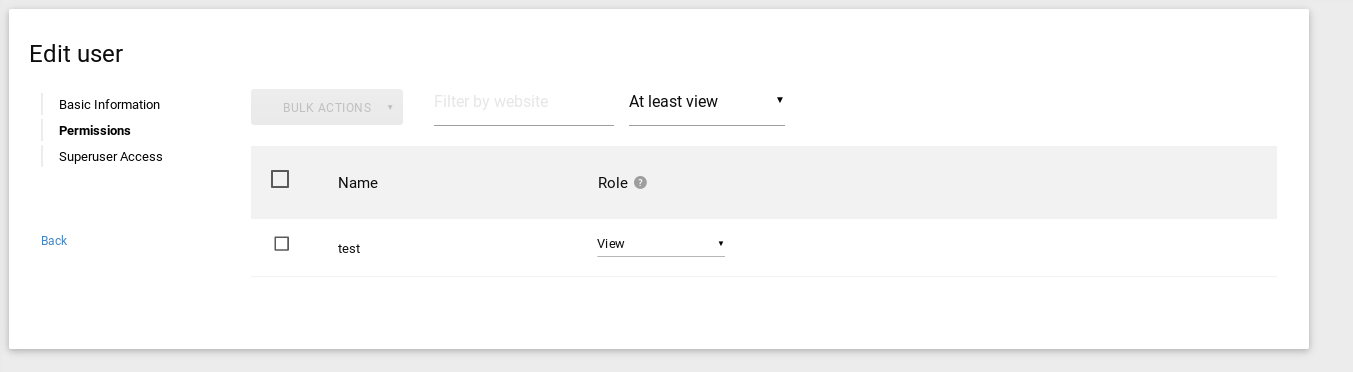Click the arrow beside At least view

pyautogui.click(x=779, y=100)
